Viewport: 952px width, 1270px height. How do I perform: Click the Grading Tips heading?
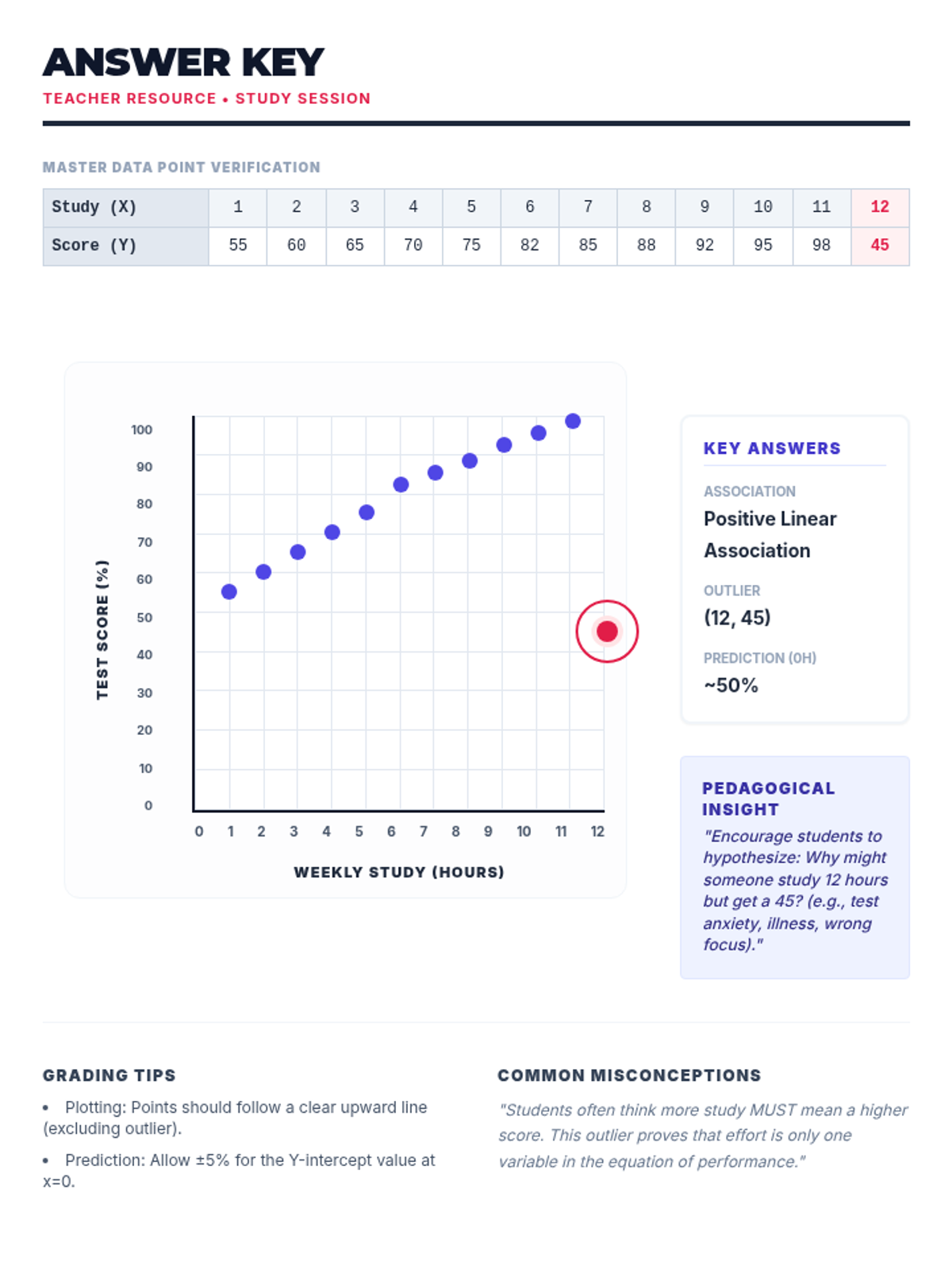point(109,1076)
